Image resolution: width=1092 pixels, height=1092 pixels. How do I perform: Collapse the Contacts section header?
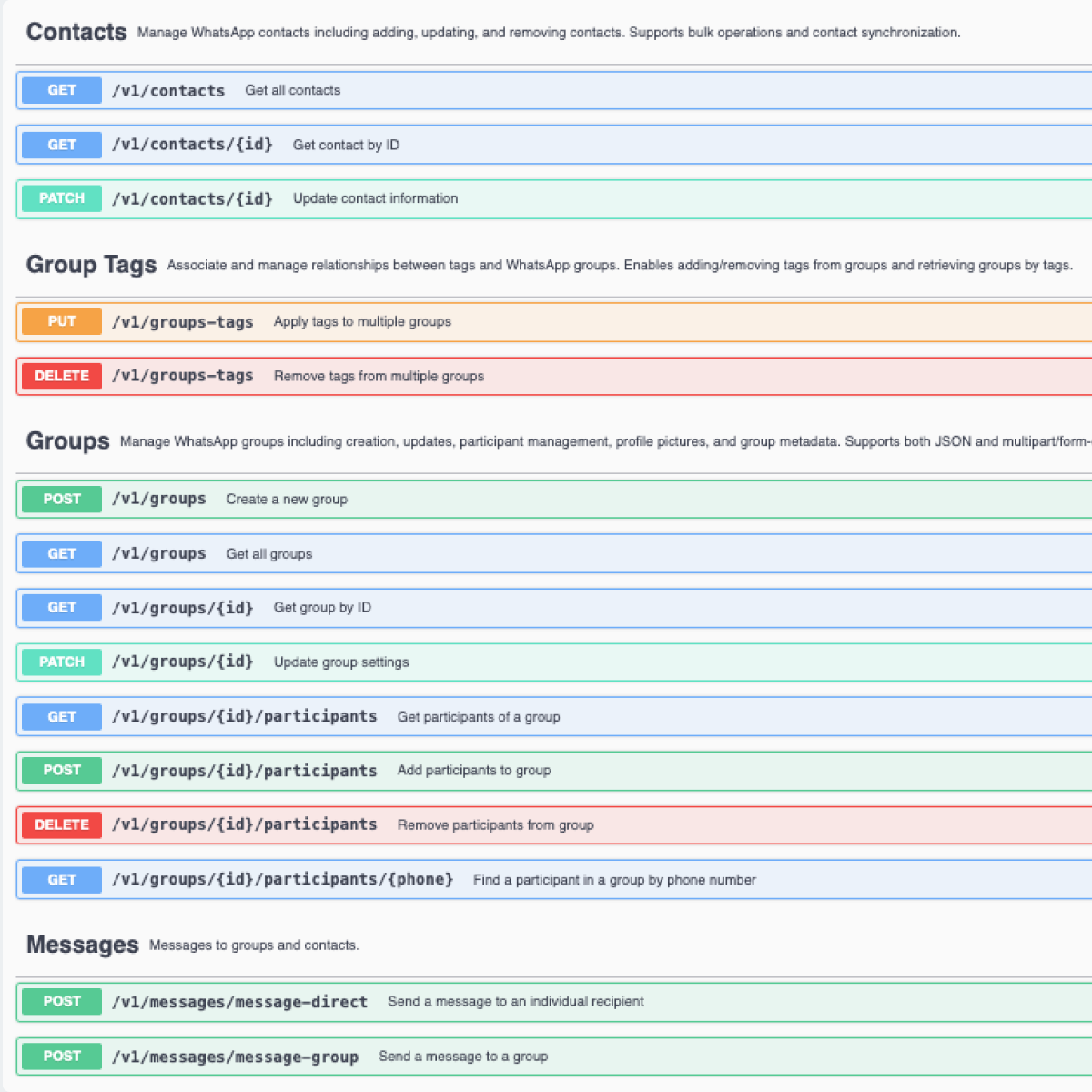(76, 32)
